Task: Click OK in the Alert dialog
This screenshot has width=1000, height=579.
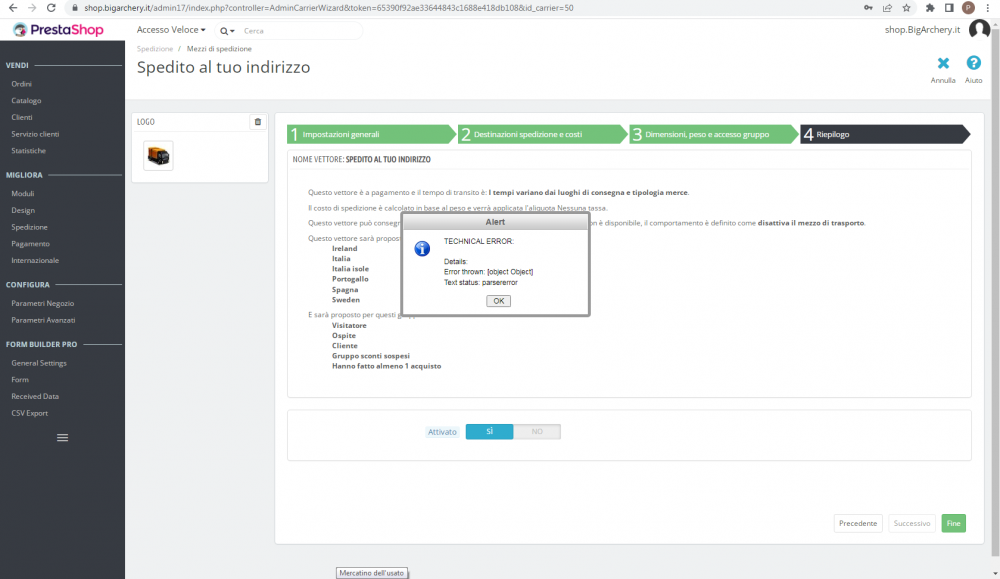Action: [x=498, y=301]
